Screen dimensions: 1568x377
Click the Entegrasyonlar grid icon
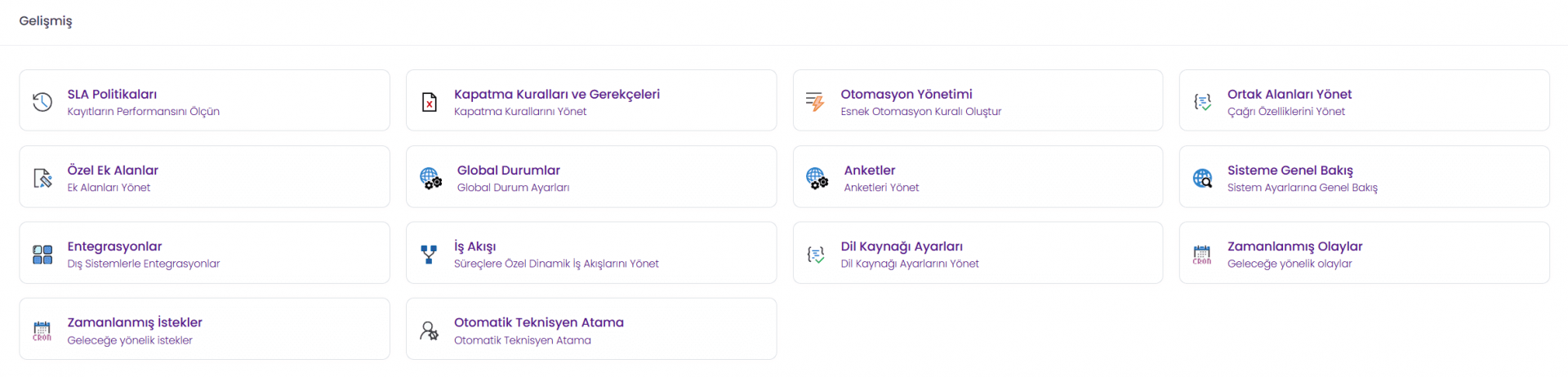42,255
